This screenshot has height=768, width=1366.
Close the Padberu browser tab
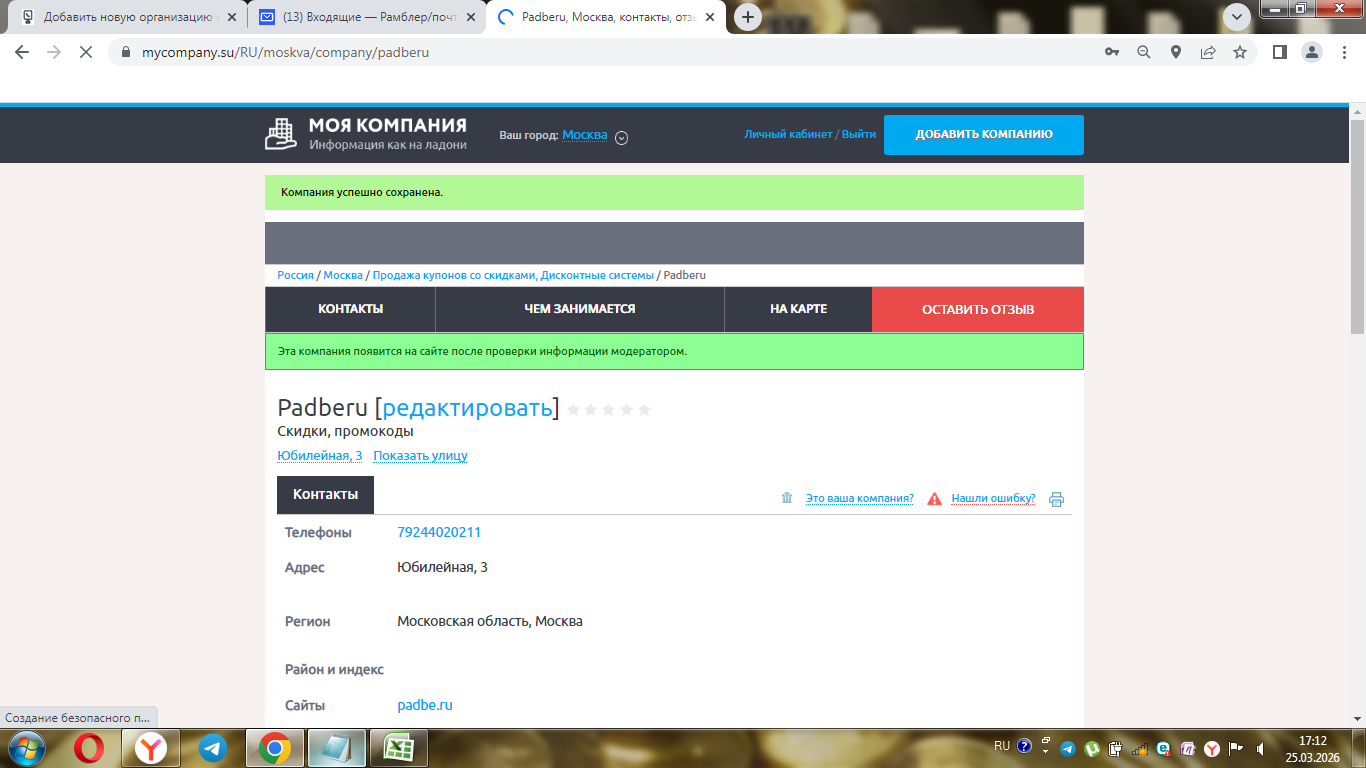pyautogui.click(x=710, y=17)
